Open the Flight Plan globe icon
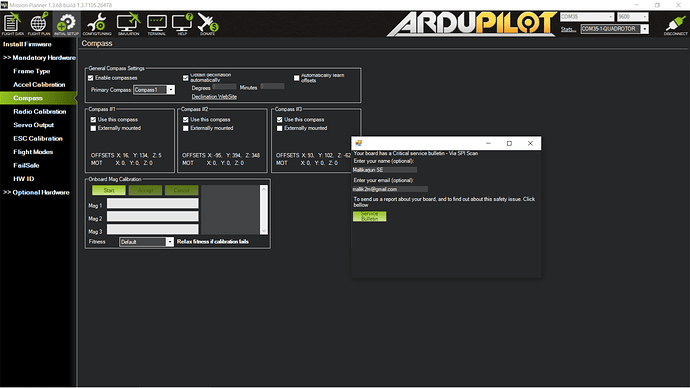This screenshot has width=690, height=388. (39, 24)
